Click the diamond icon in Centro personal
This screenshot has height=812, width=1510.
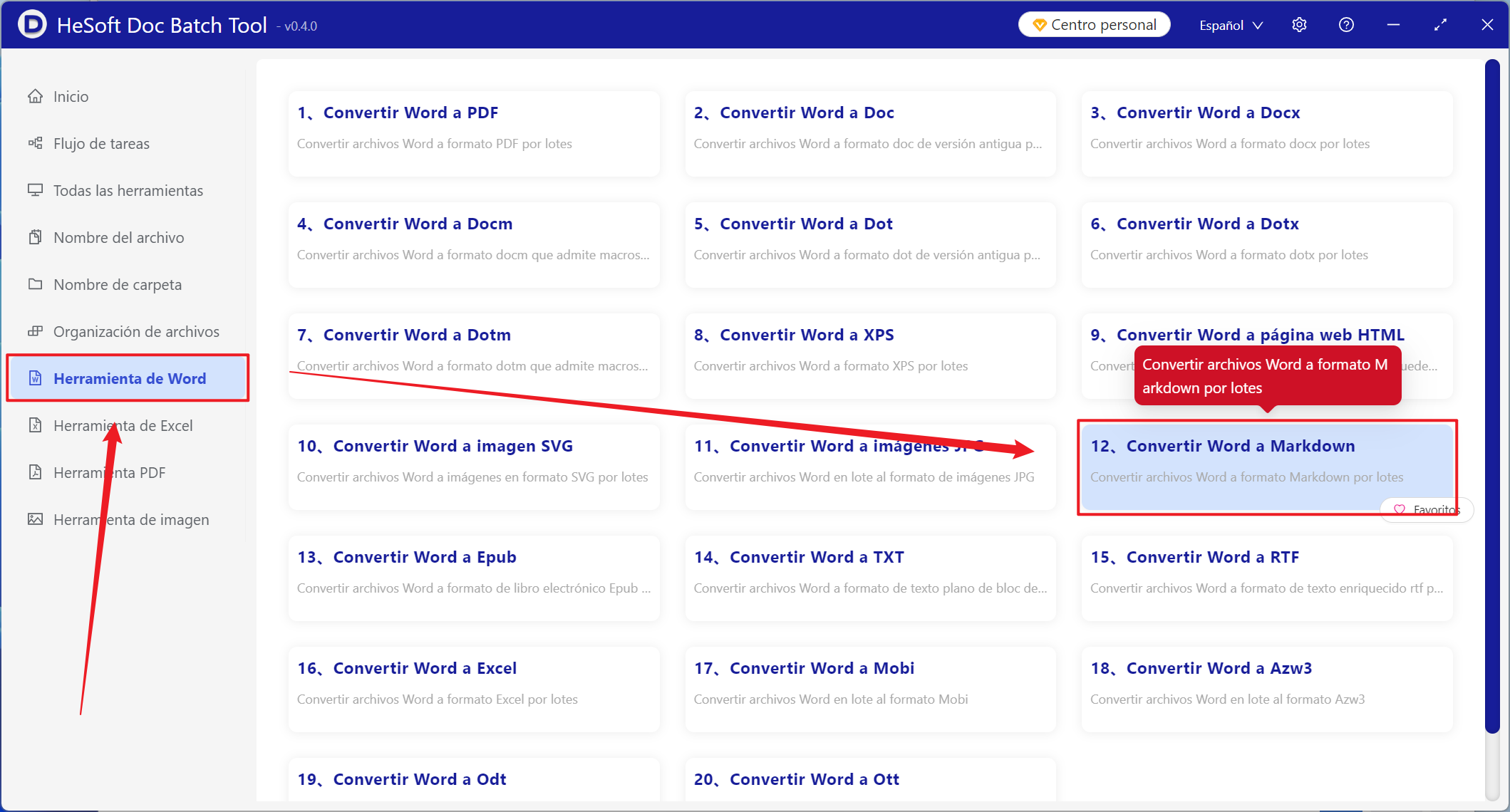(1040, 25)
